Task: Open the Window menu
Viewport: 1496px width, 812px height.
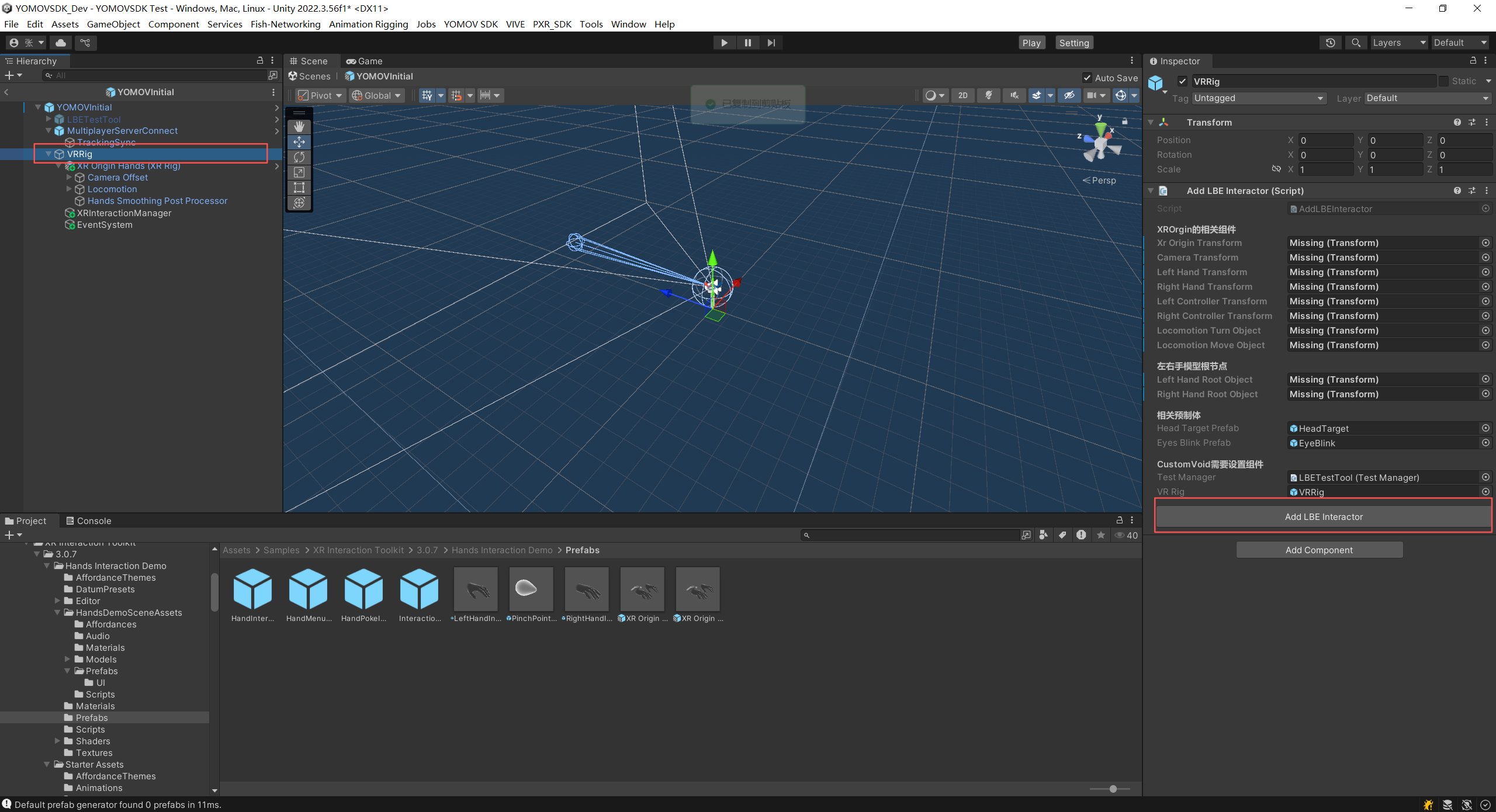Action: pyautogui.click(x=628, y=24)
